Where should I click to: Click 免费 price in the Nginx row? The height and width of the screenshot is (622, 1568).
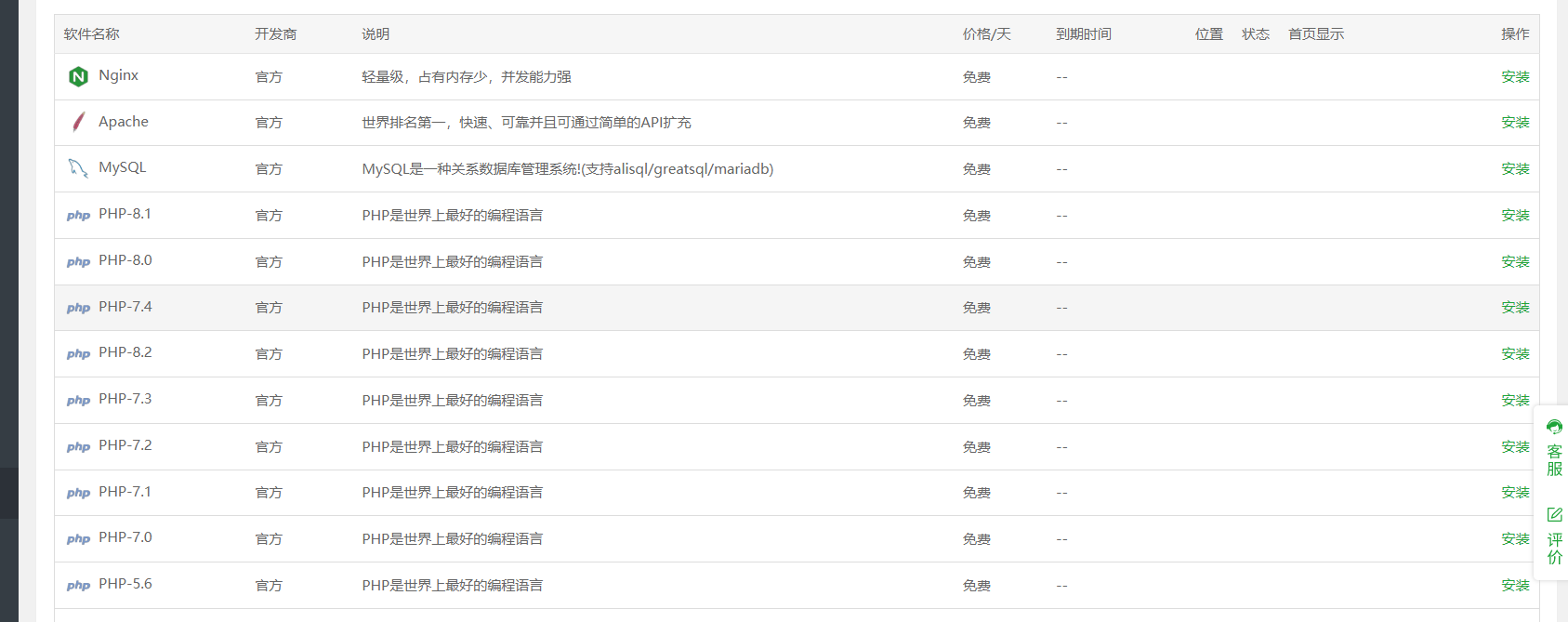pyautogui.click(x=976, y=77)
